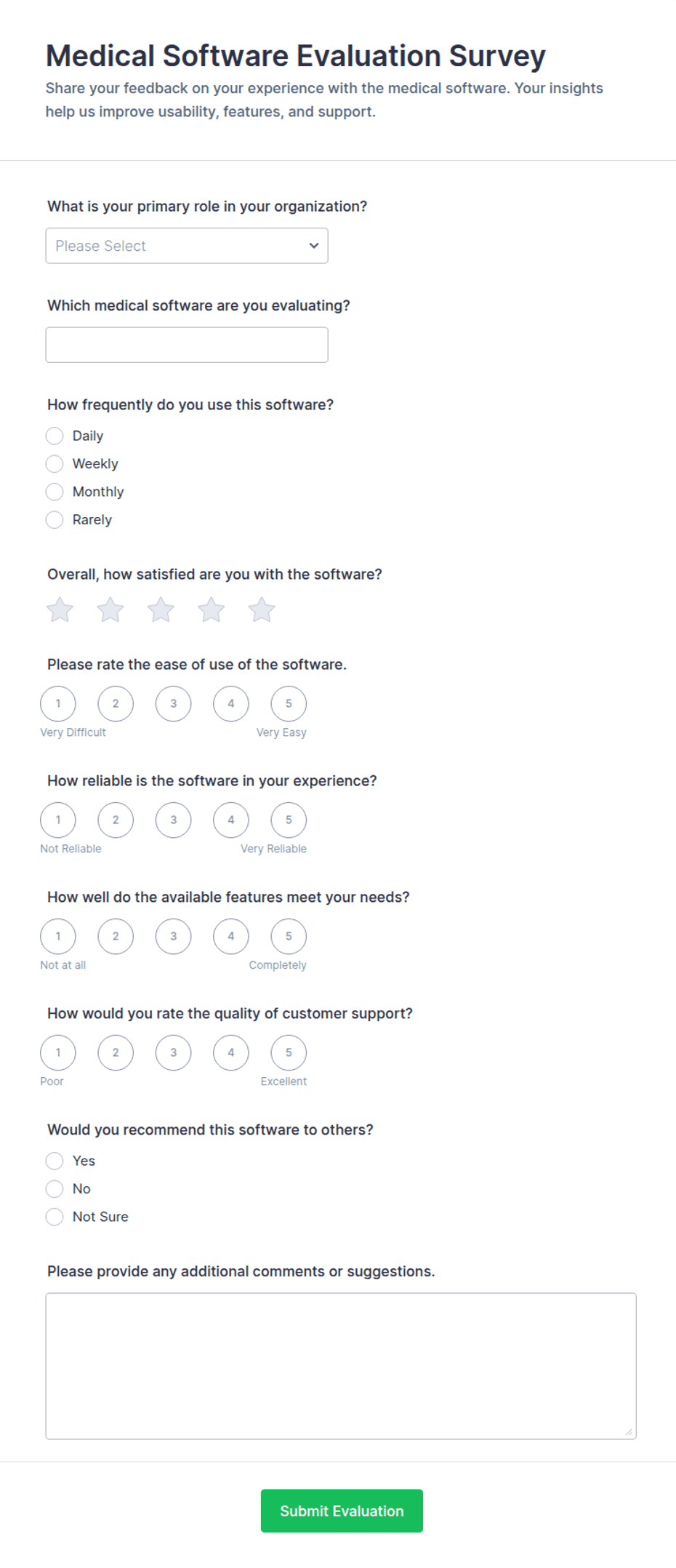Pick 3 for features meeting your needs
Image resolution: width=676 pixels, height=1568 pixels.
(x=173, y=936)
